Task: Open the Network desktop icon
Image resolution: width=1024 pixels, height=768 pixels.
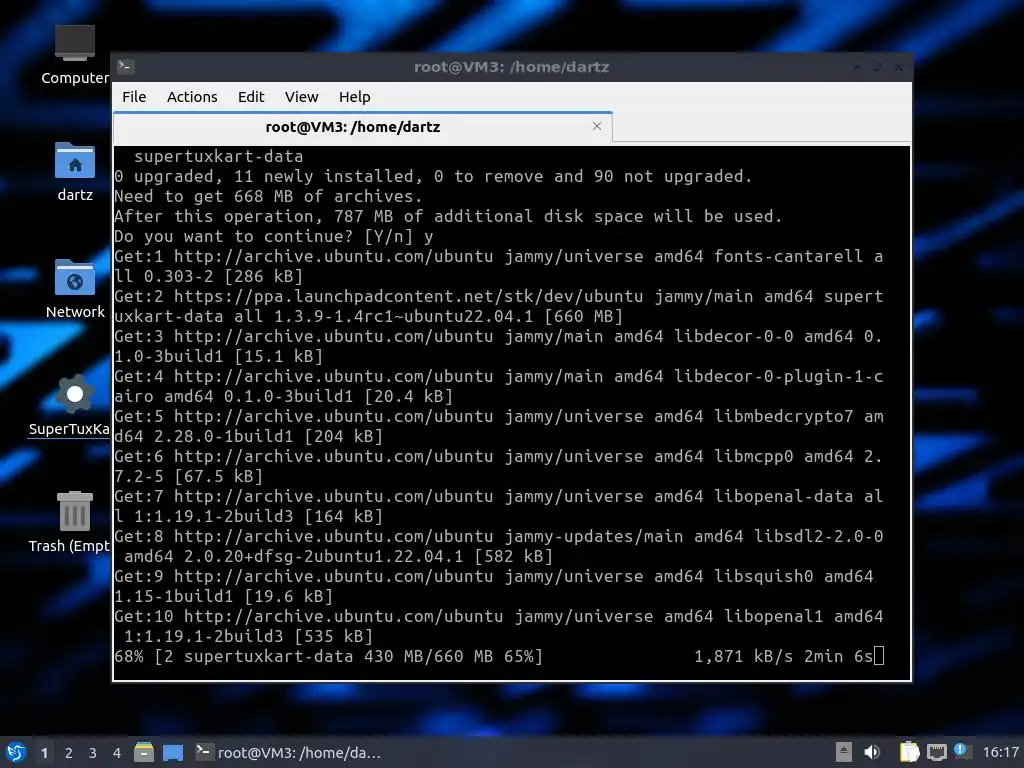Action: pyautogui.click(x=74, y=288)
